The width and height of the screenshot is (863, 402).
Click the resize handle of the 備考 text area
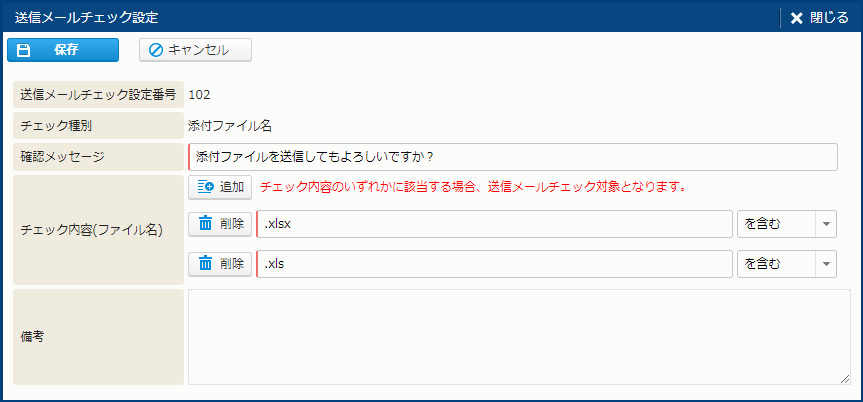point(831,378)
